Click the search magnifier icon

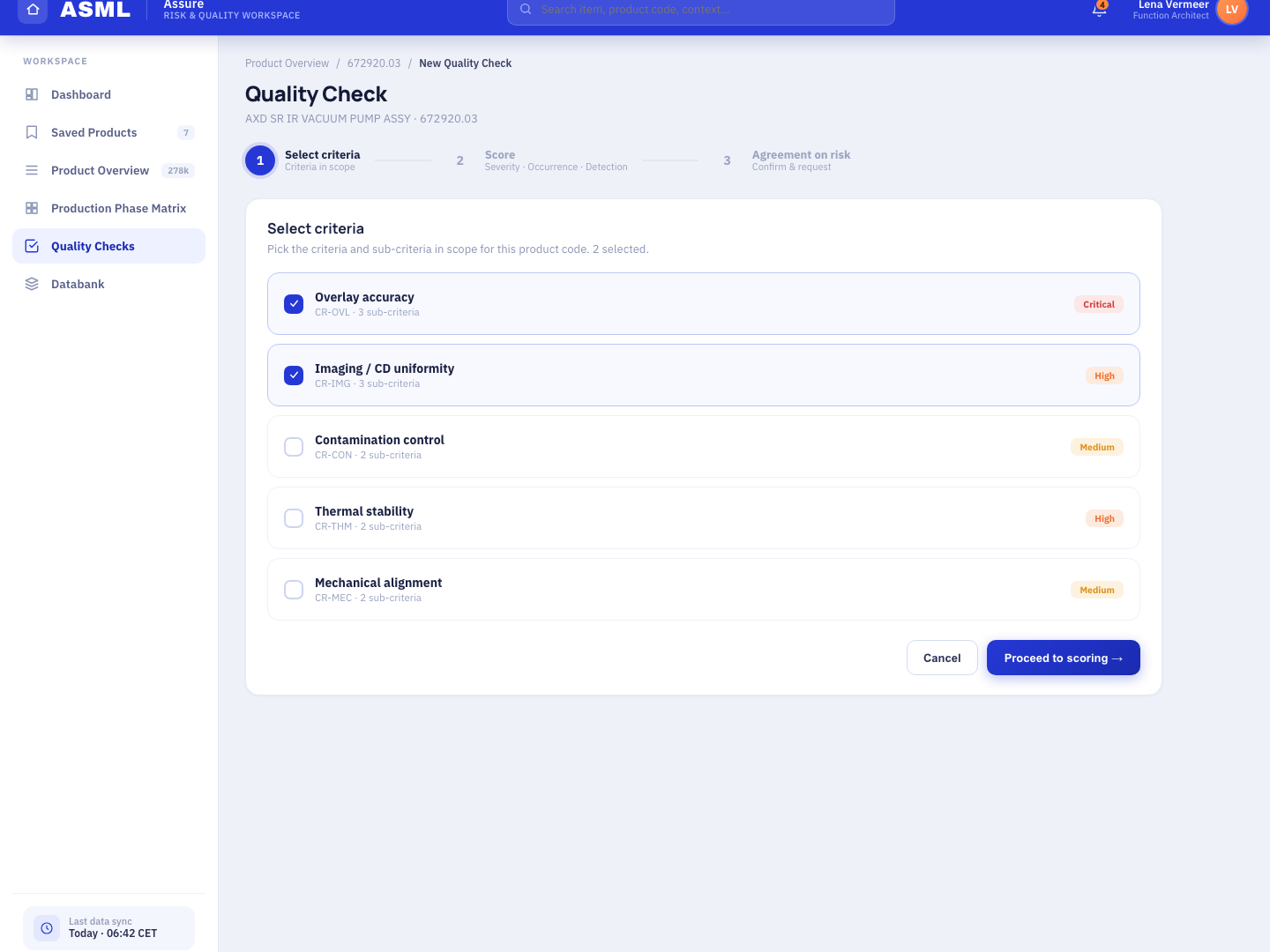point(526,9)
